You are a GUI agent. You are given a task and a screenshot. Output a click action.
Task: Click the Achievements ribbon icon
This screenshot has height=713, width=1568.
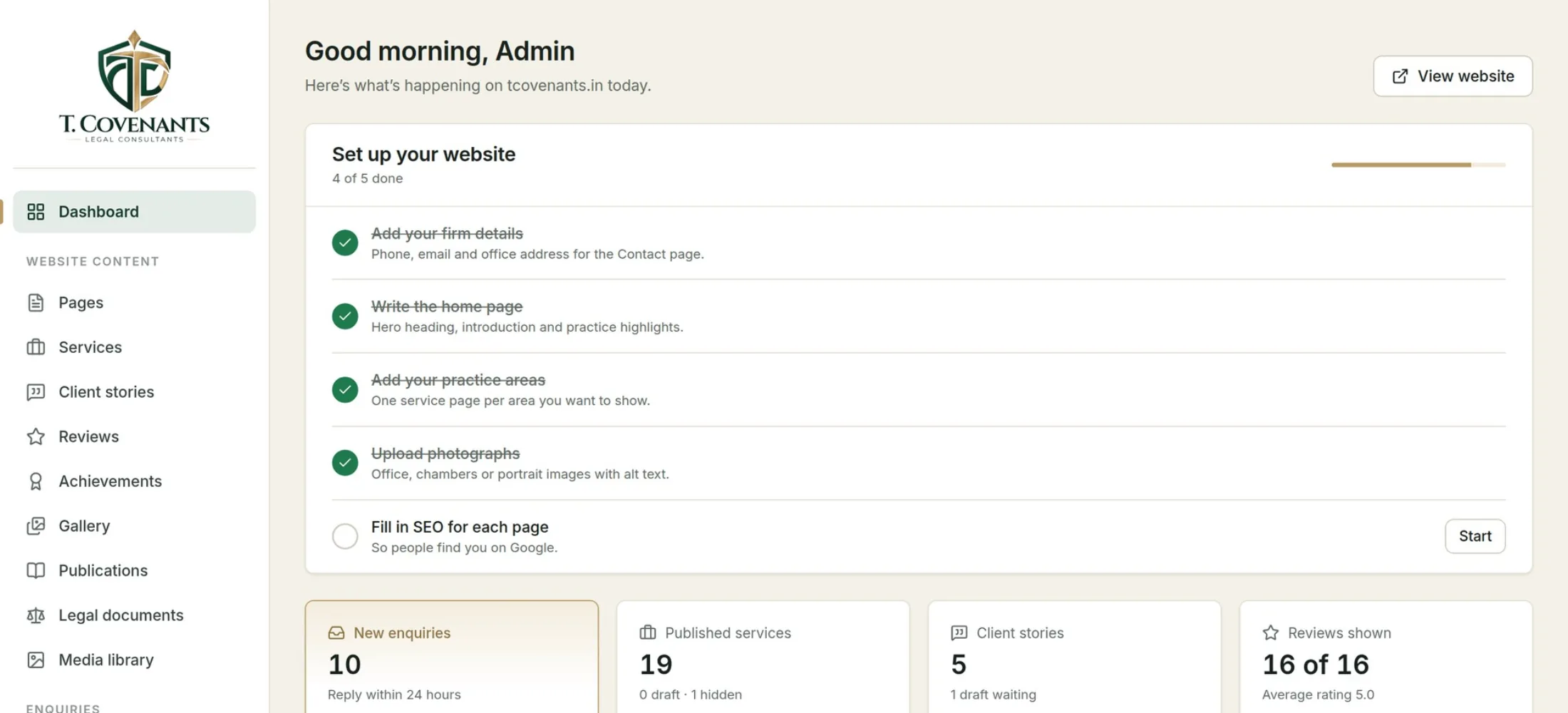pyautogui.click(x=36, y=481)
